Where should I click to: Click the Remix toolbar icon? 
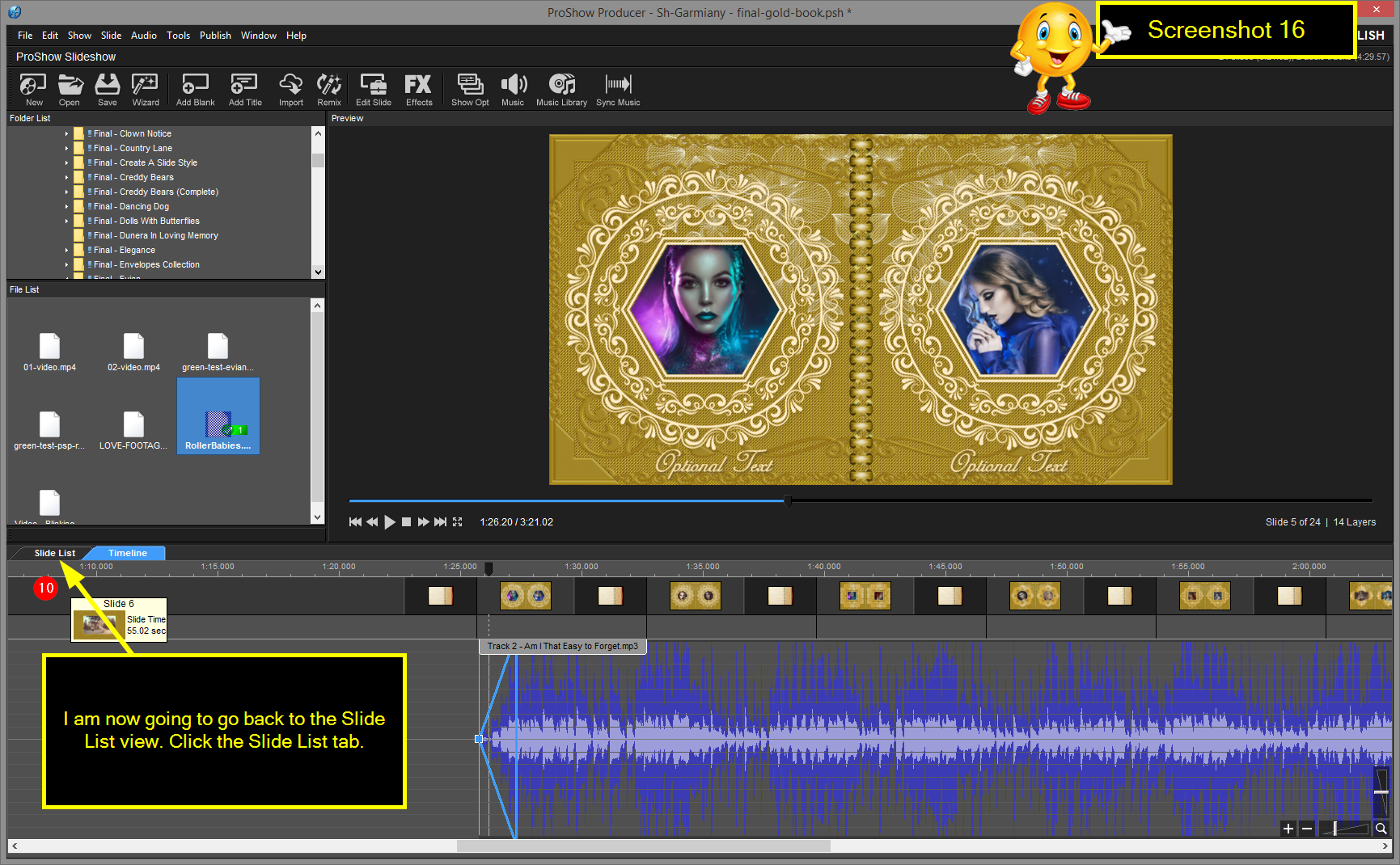329,90
